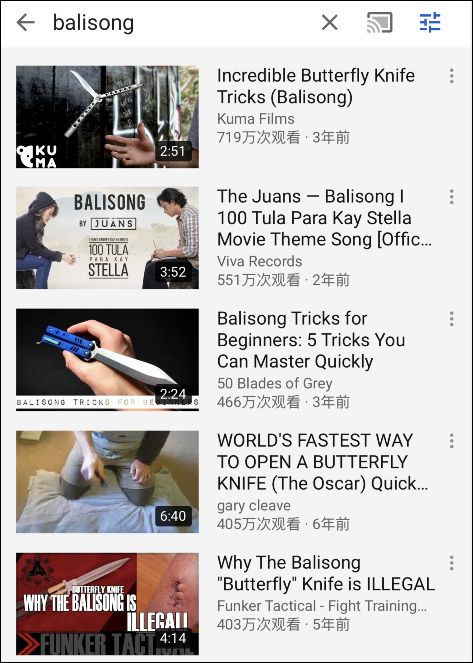Play the Funker Tactical illegal balisong thumbnail
This screenshot has height=663, width=473.
click(x=107, y=604)
